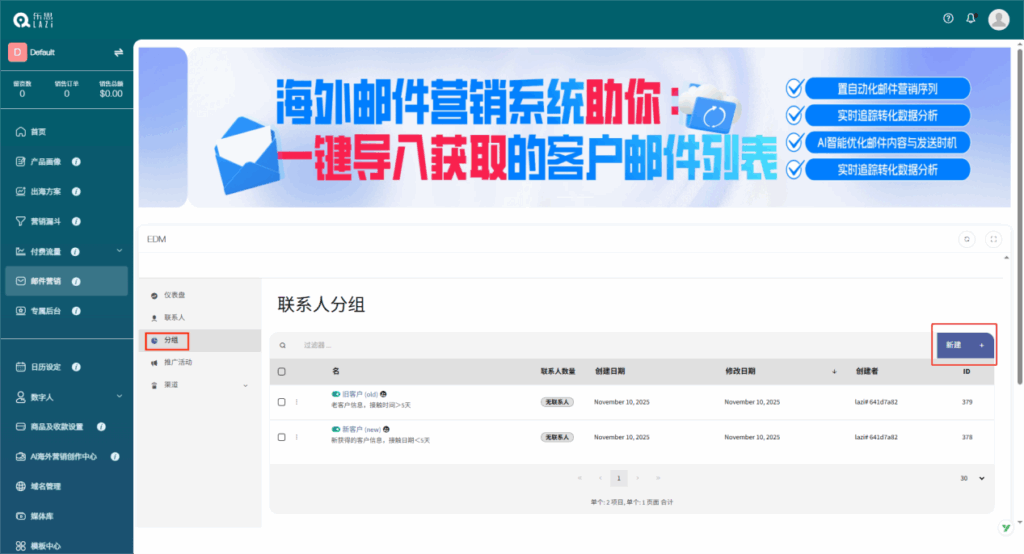Open the page size 30 dropdown

(x=972, y=478)
